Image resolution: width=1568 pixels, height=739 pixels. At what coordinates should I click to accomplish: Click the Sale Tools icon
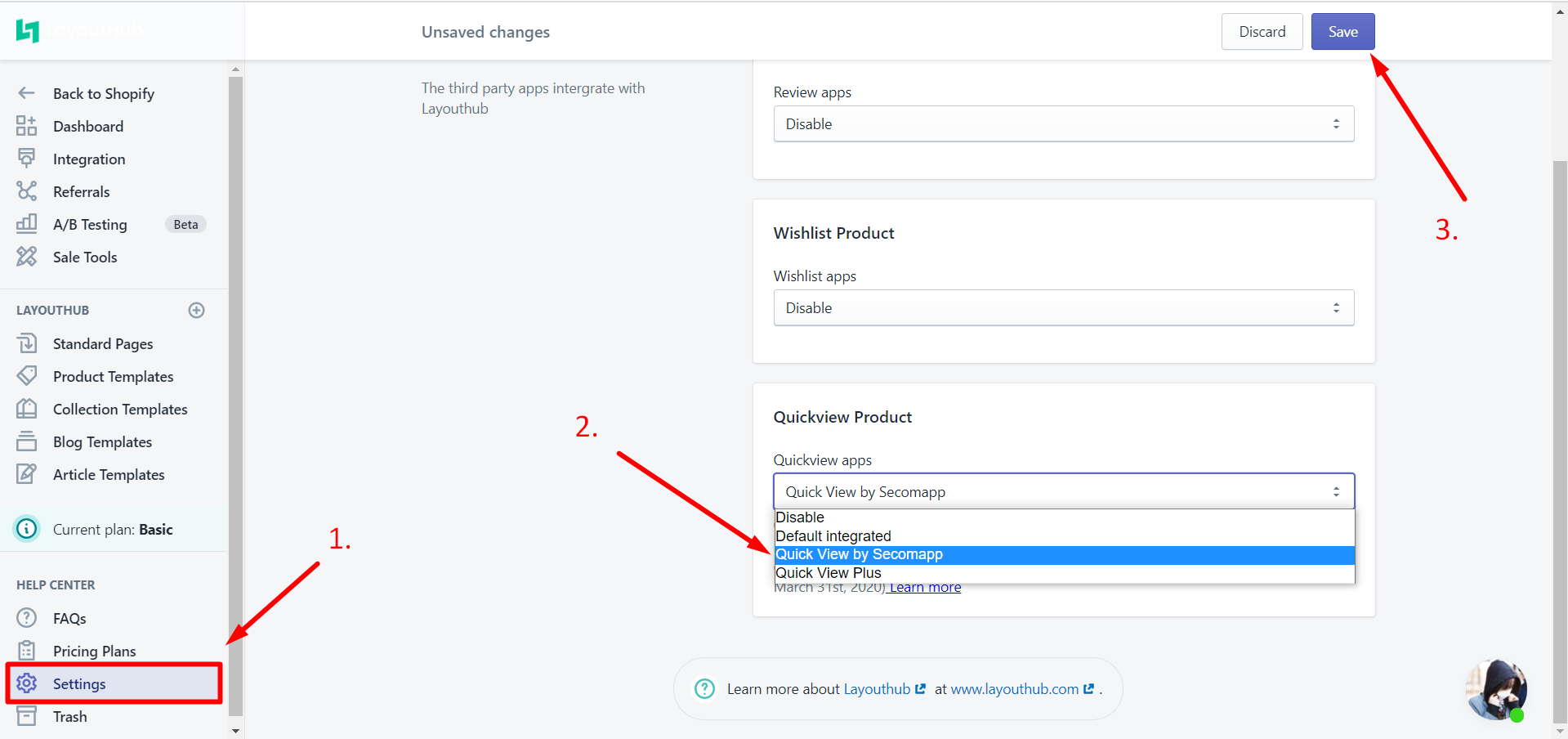coord(26,257)
